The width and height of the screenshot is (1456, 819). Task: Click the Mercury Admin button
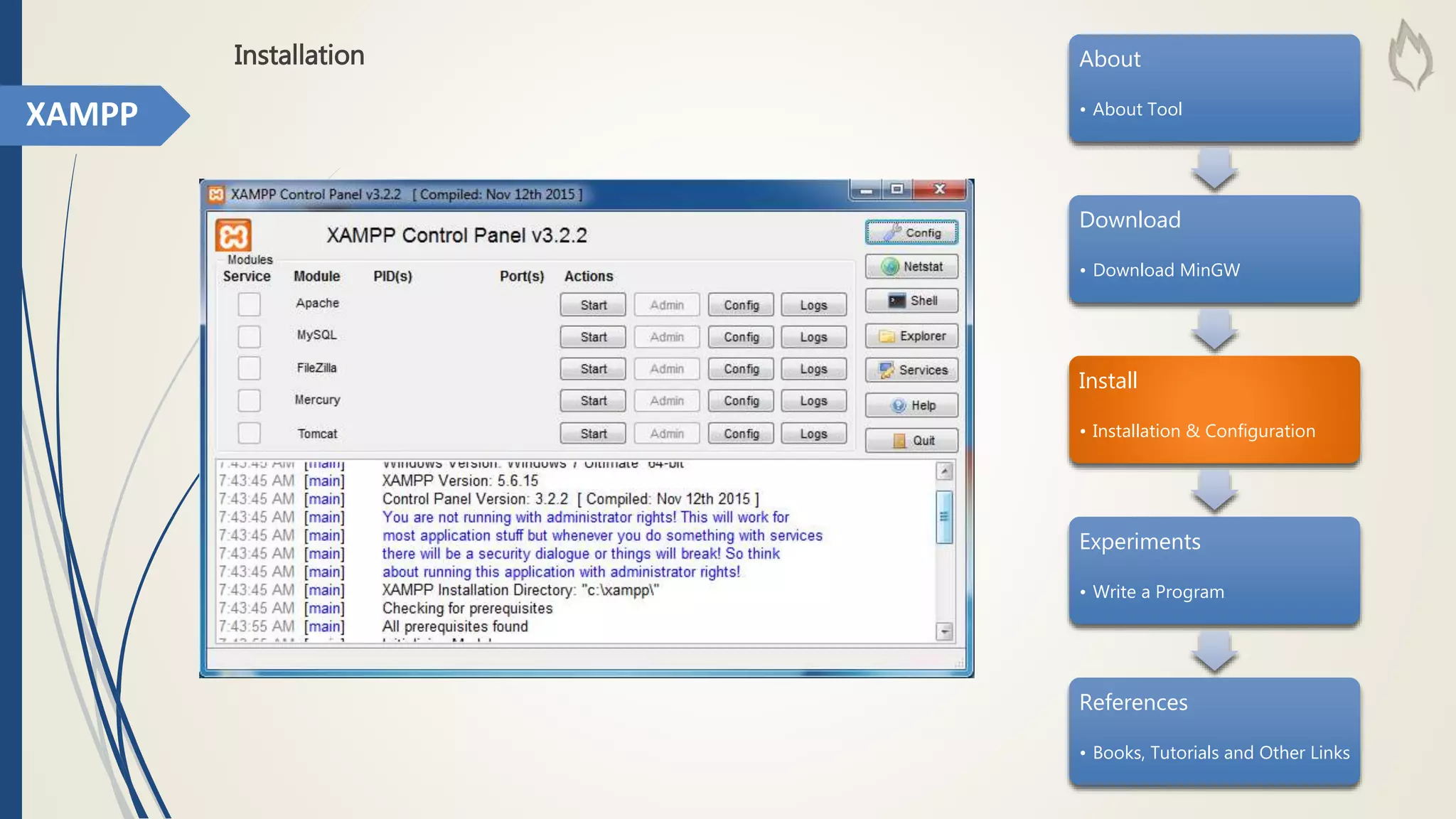pos(667,401)
